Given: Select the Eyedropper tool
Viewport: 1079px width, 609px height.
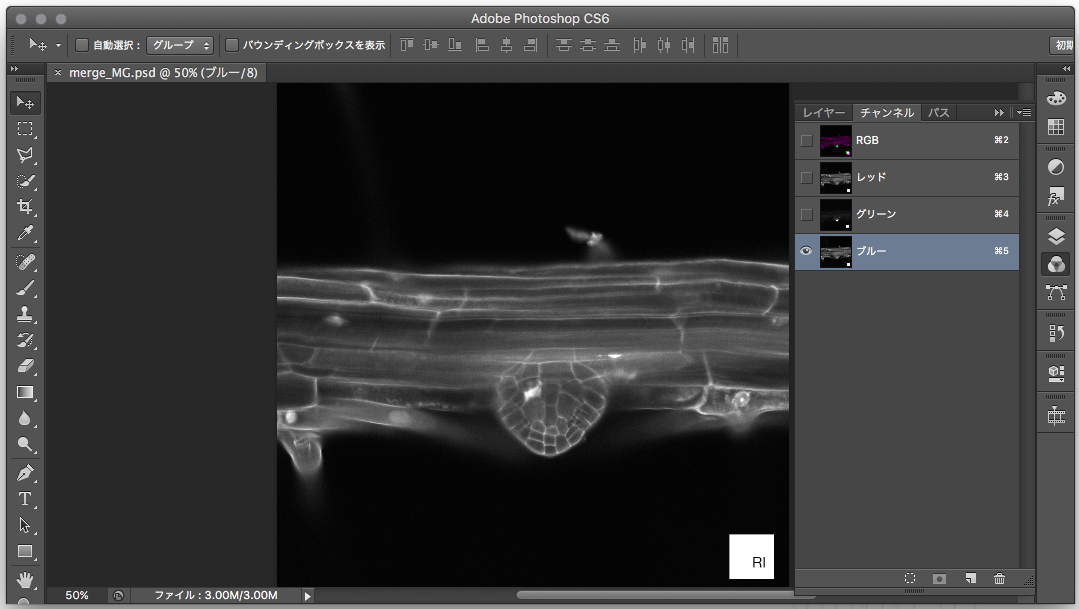Looking at the screenshot, I should [25, 234].
